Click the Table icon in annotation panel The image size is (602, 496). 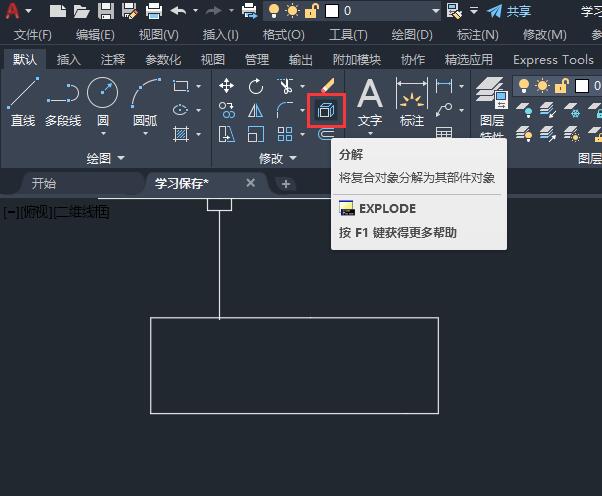444,133
